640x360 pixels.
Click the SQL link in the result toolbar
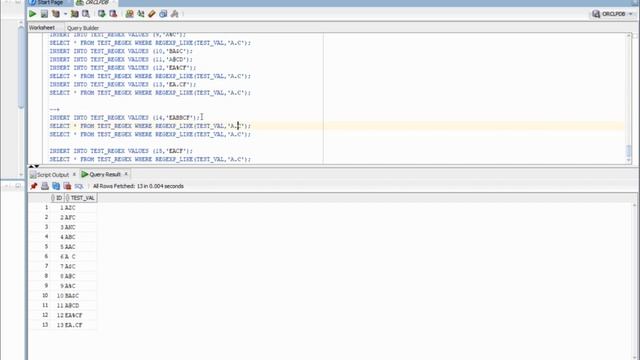click(79, 186)
